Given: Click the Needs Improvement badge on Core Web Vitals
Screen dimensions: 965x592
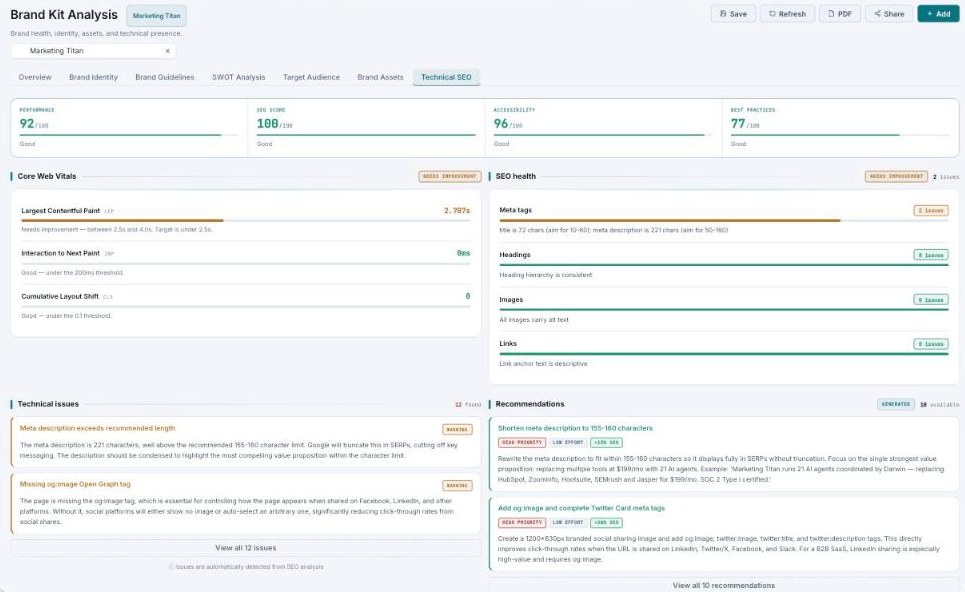Looking at the screenshot, I should 450,177.
